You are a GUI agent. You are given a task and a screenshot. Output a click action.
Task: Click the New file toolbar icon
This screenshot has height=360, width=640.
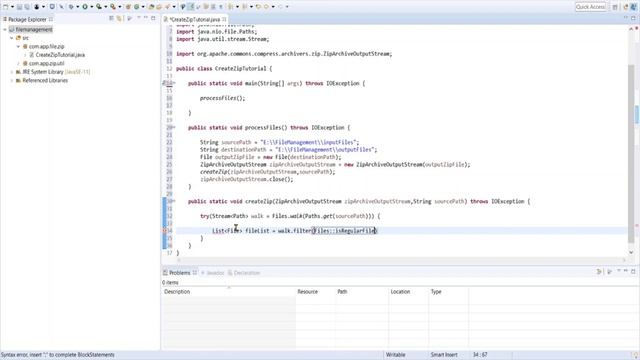pos(6,7)
